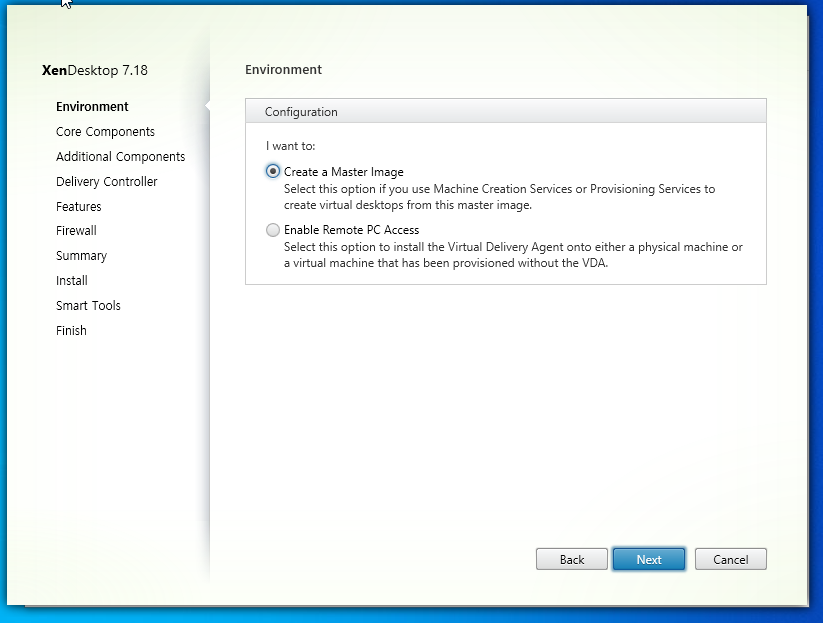Click text 'Select this option if you use Machine Creation Services'
Viewport: 823px width, 623px height.
pos(428,189)
